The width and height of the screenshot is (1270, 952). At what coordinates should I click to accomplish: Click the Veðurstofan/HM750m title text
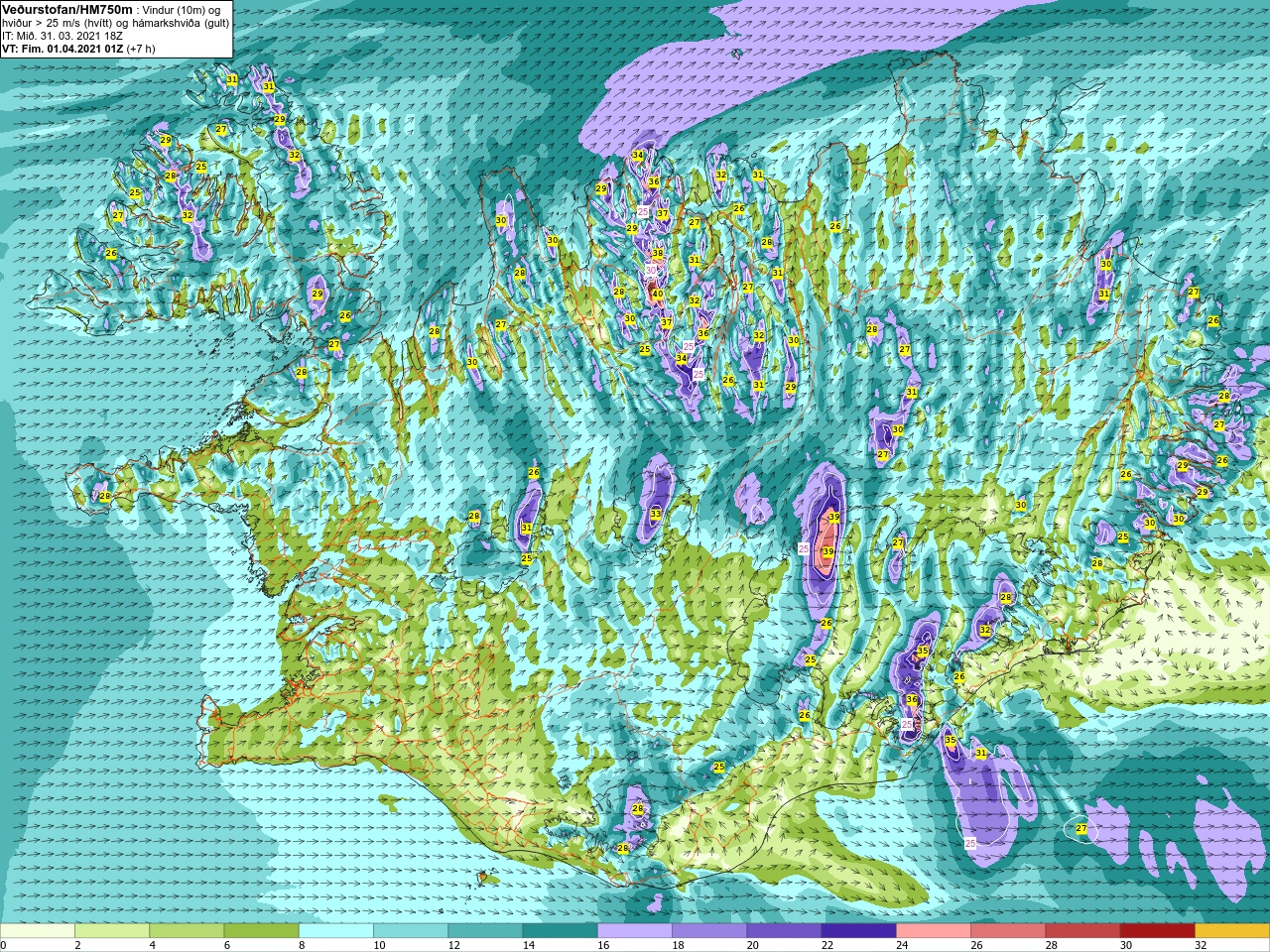click(x=67, y=10)
